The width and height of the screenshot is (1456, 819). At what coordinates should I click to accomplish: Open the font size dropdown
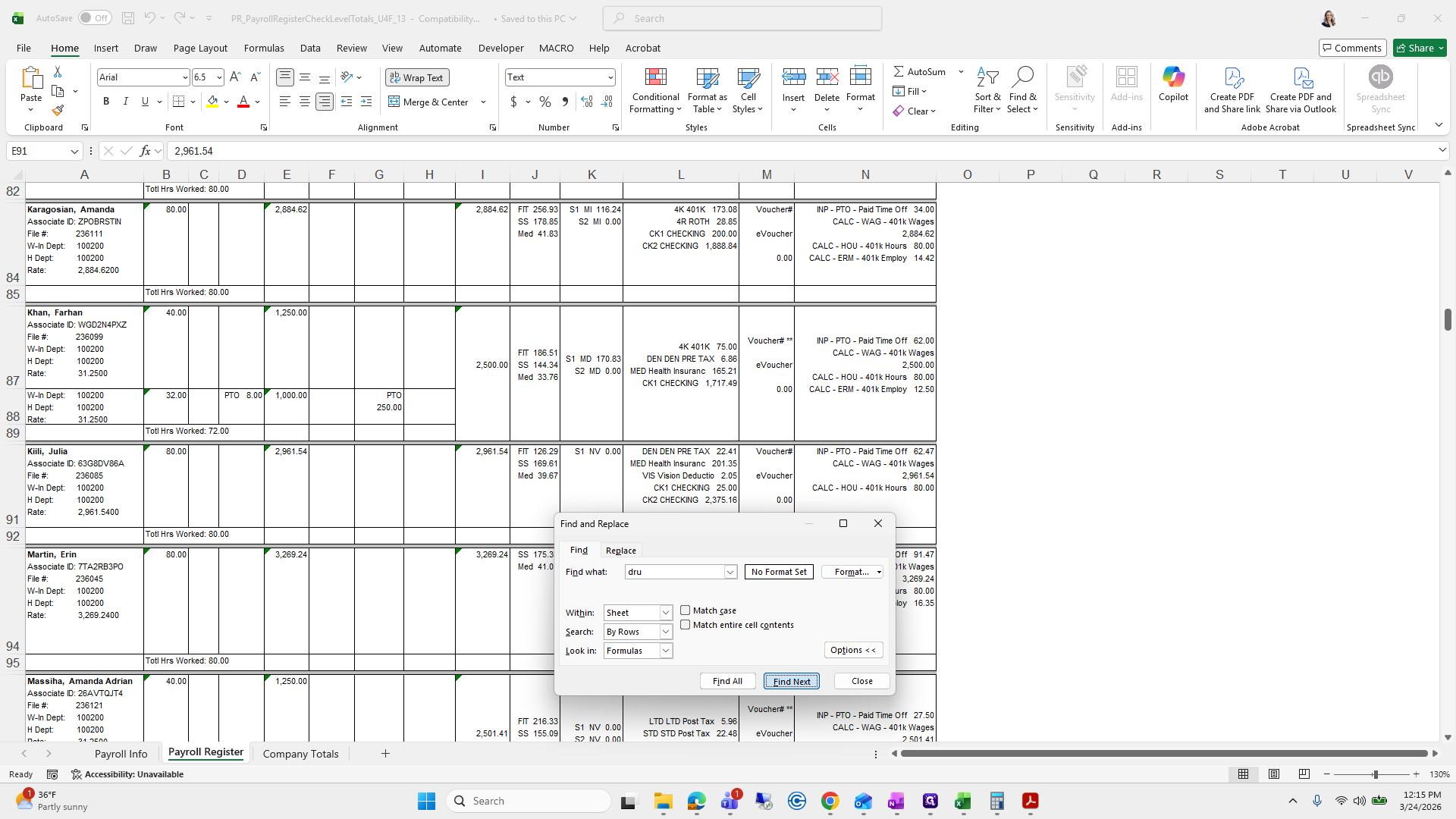(x=219, y=77)
